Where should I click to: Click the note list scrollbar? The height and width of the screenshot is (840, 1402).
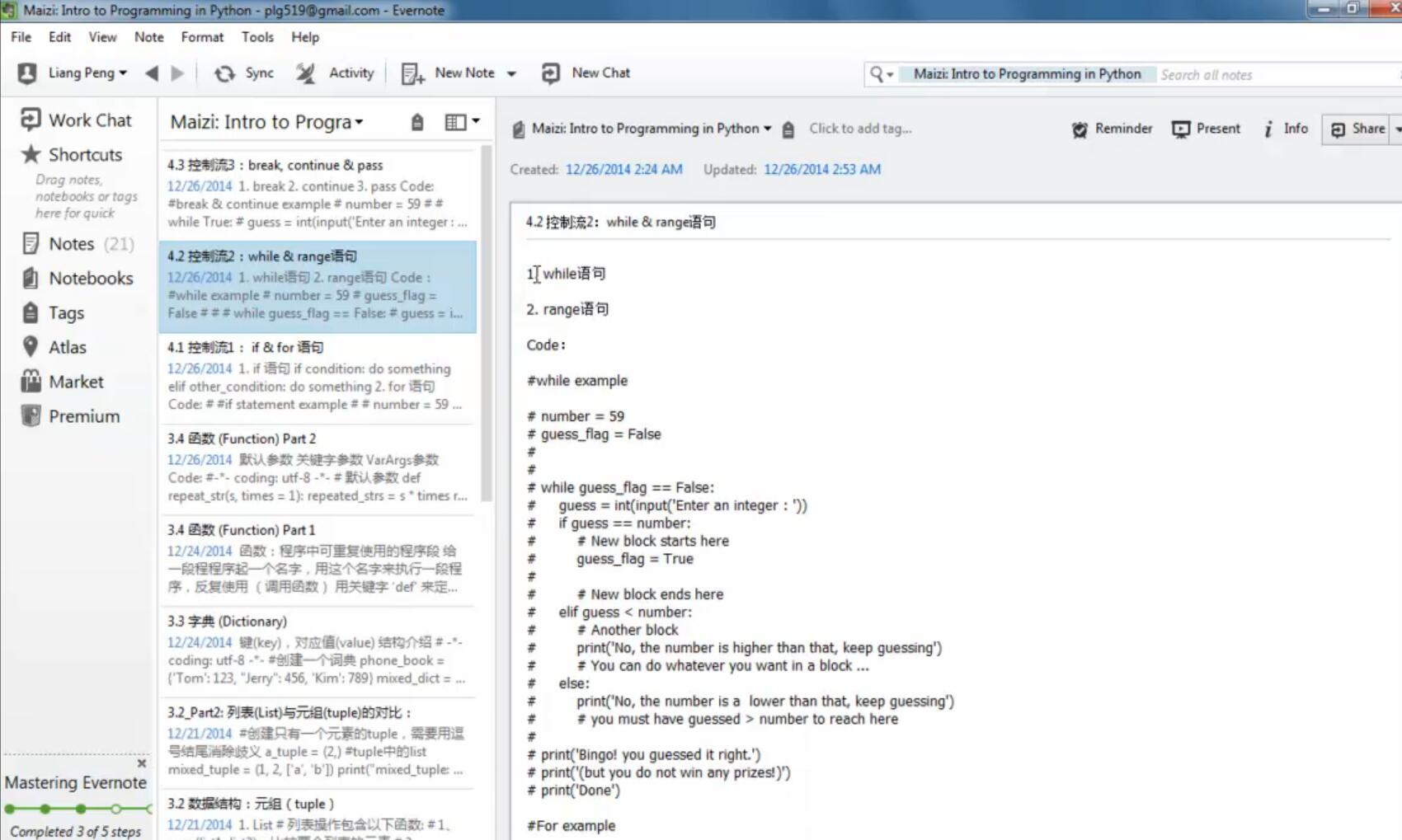click(487, 323)
